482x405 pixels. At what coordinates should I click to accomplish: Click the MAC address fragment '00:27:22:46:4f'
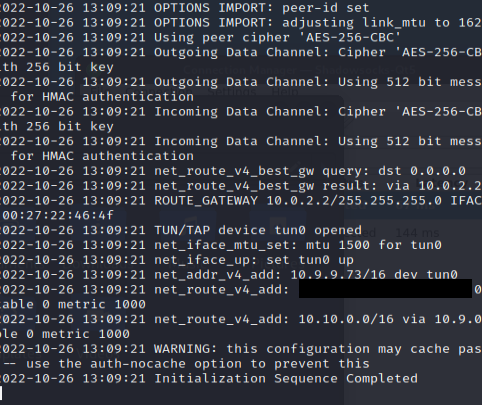click(x=57, y=215)
